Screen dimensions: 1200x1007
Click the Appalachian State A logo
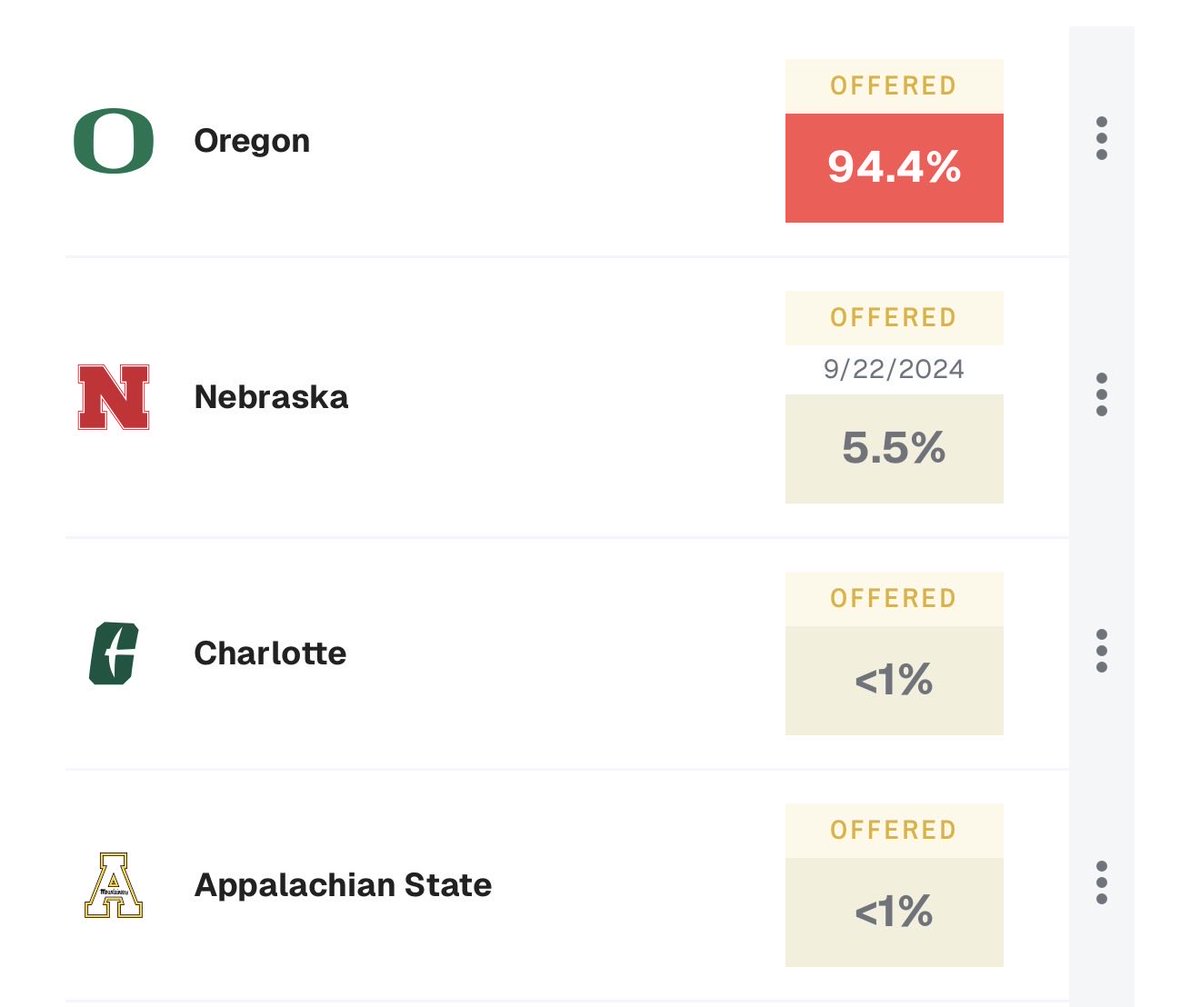[113, 885]
